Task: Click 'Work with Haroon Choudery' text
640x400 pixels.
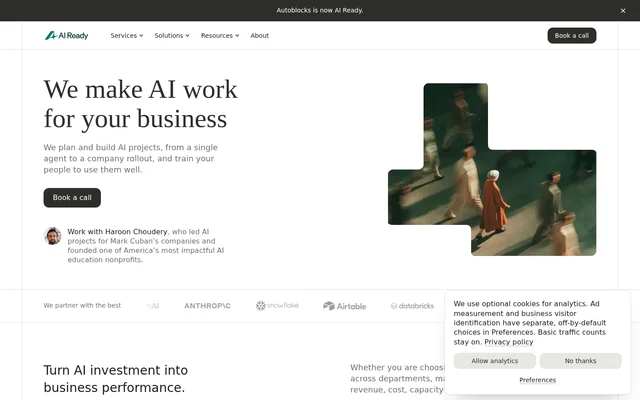Action: tap(118, 231)
